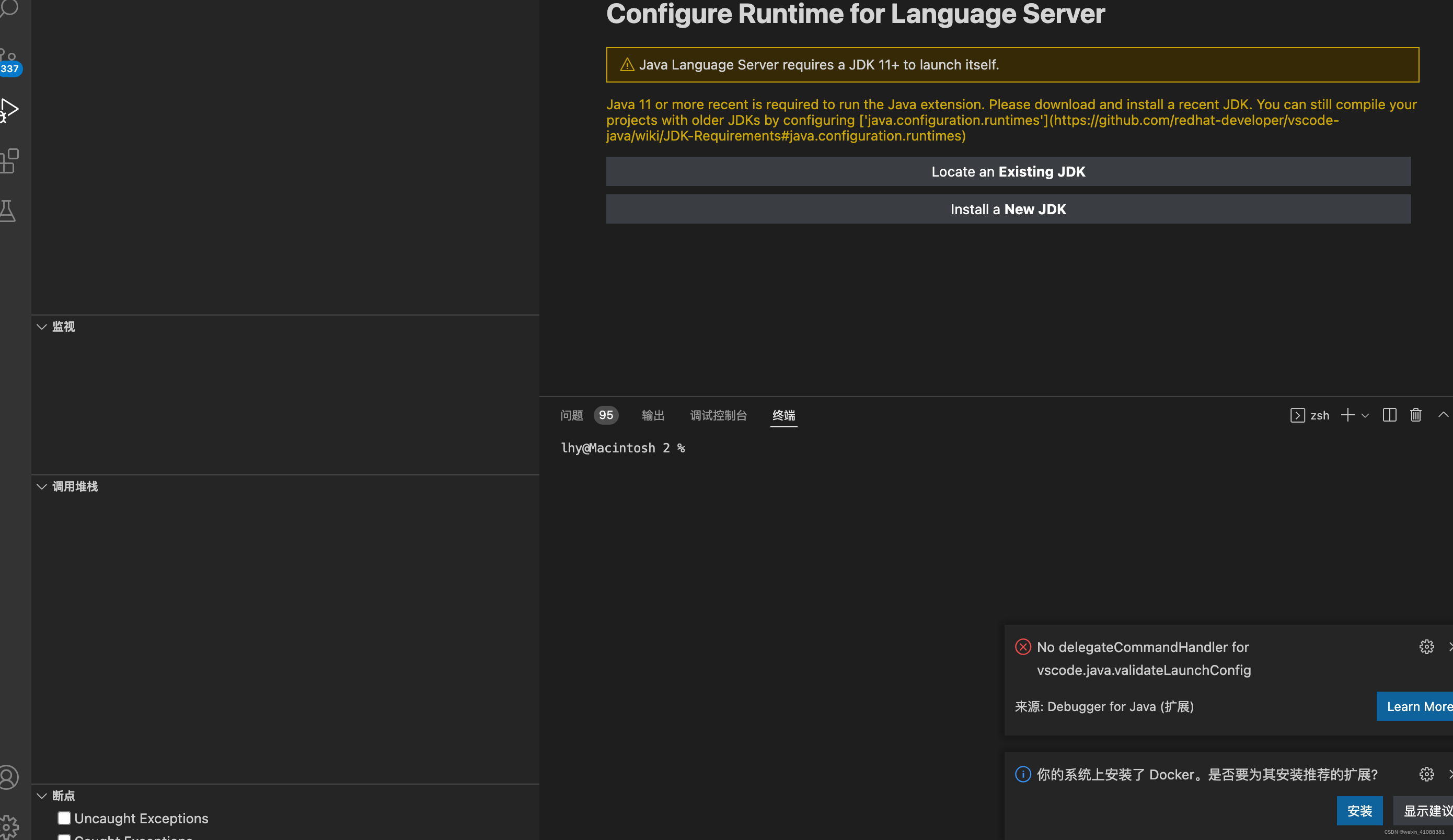Switch to the 问题 problems tab
This screenshot has height=840, width=1453.
click(x=571, y=415)
